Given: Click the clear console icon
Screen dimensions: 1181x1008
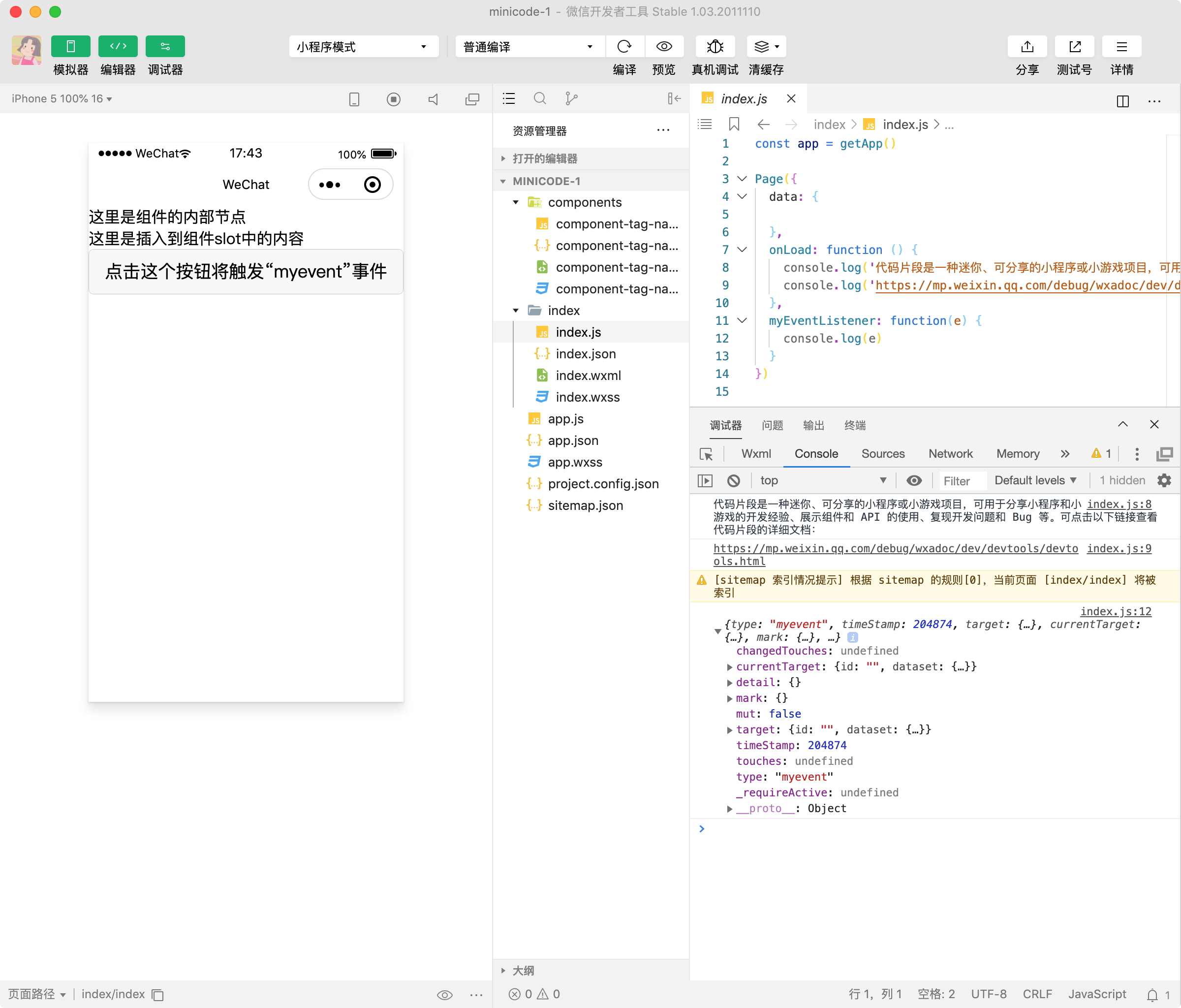Looking at the screenshot, I should click(x=734, y=481).
